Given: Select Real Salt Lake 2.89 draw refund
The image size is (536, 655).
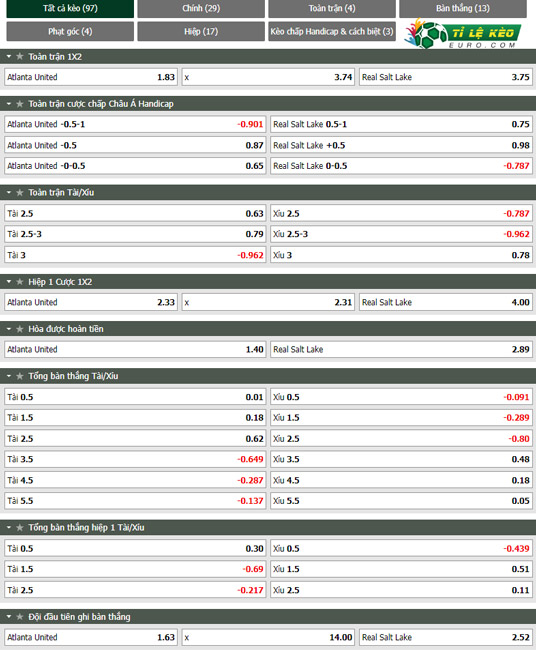Looking at the screenshot, I should pos(401,350).
